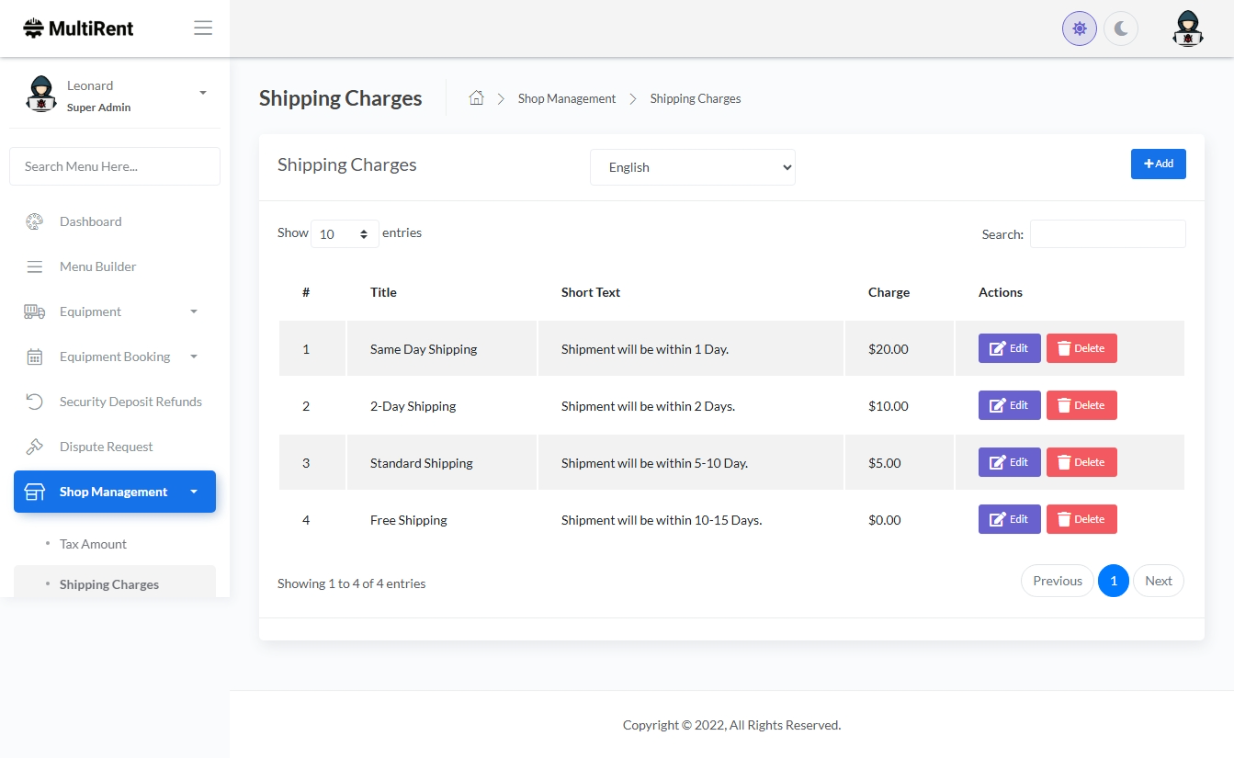Viewport: 1234px width, 758px height.
Task: Open Menu Builder in sidebar
Action: pos(97,267)
